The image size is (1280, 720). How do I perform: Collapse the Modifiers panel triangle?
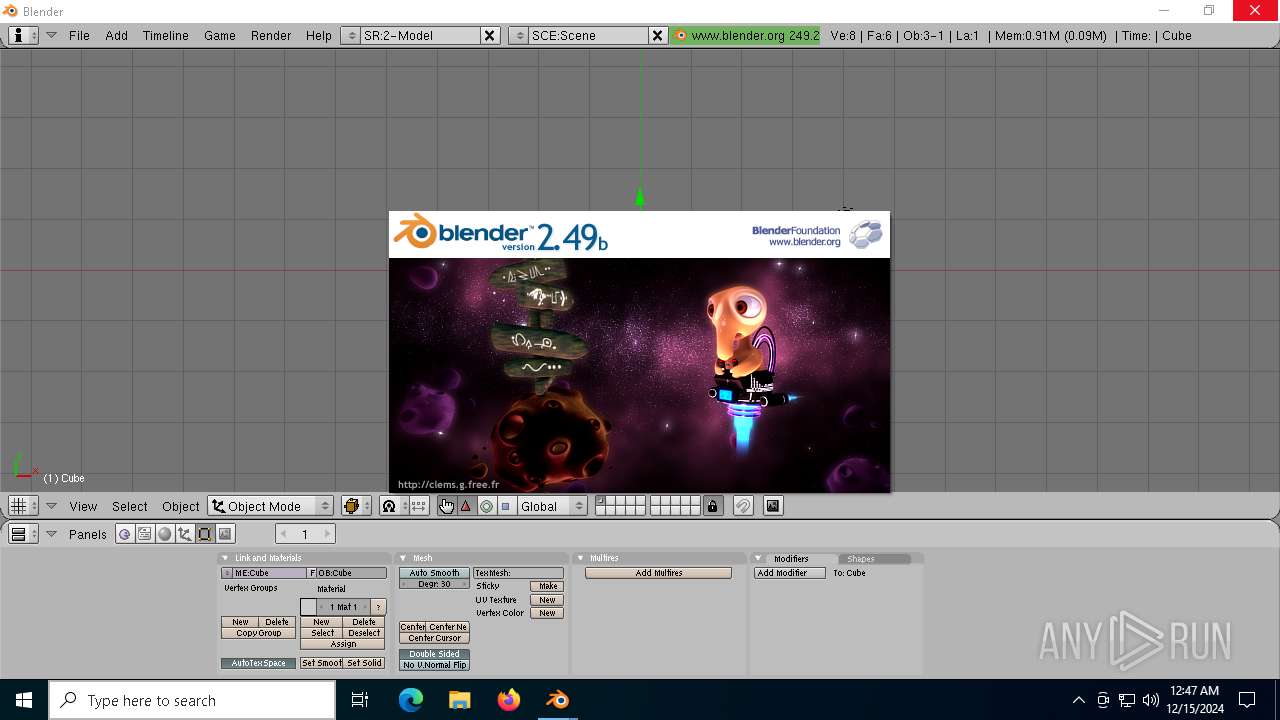758,558
